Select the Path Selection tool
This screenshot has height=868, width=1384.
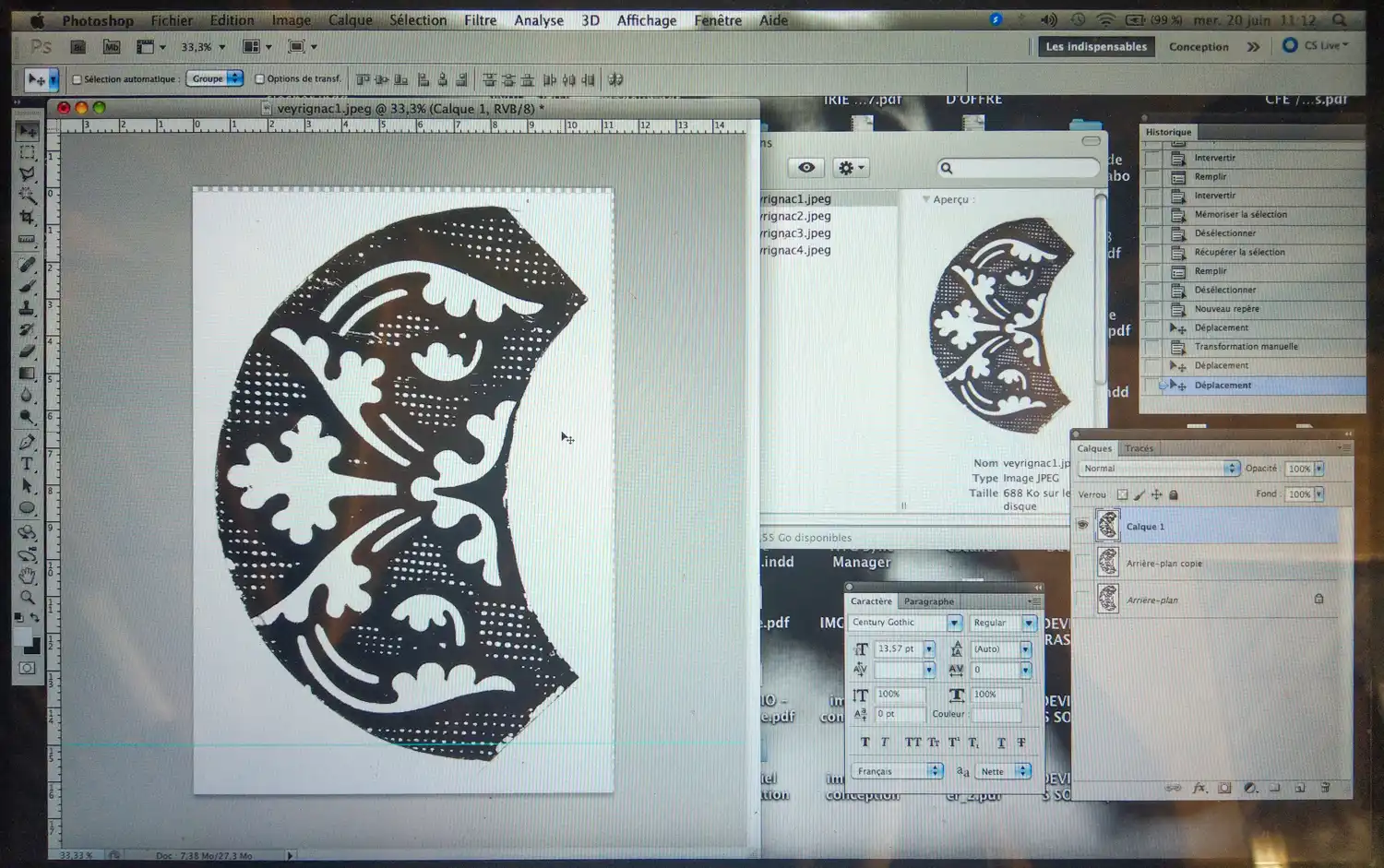click(28, 486)
